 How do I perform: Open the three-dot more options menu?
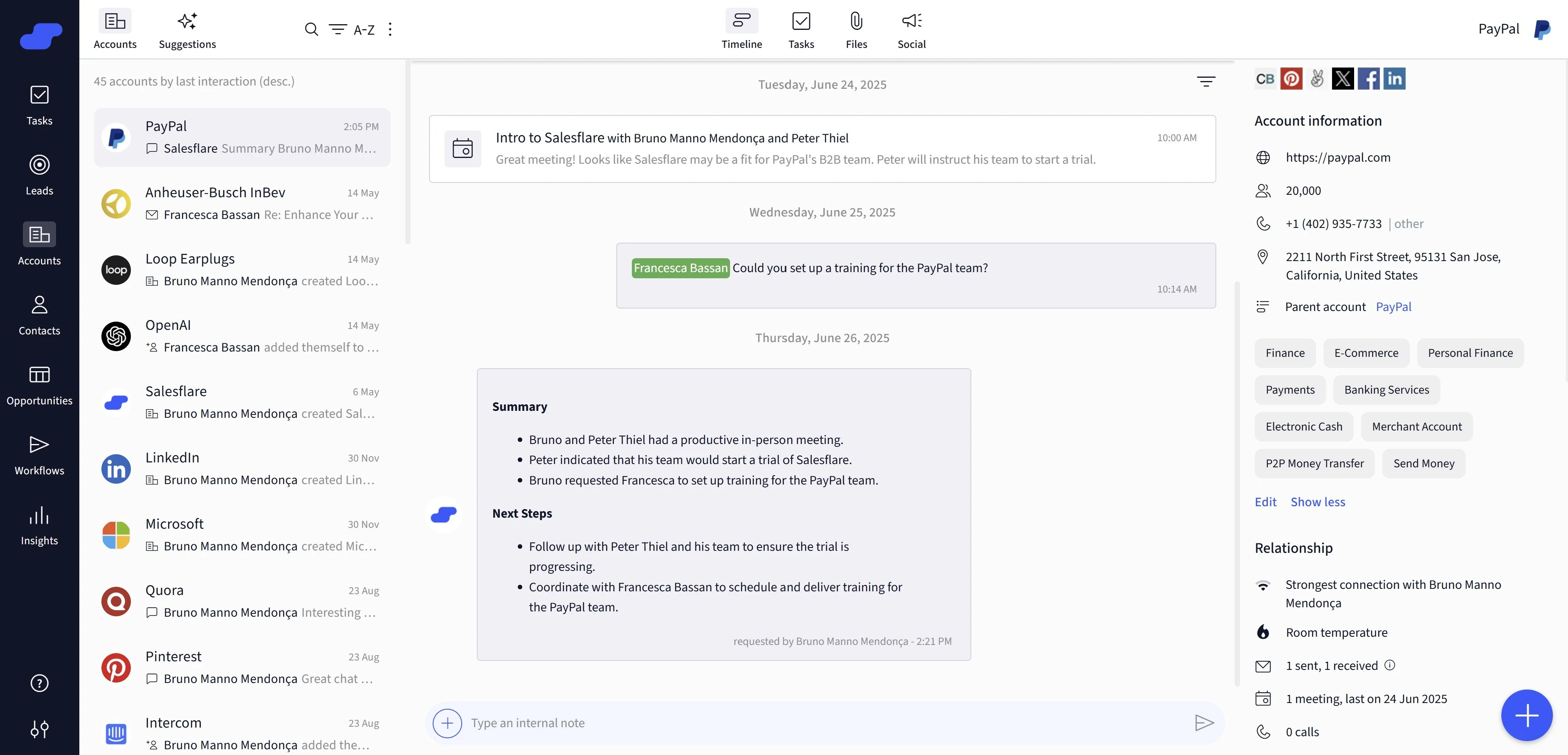pyautogui.click(x=390, y=29)
